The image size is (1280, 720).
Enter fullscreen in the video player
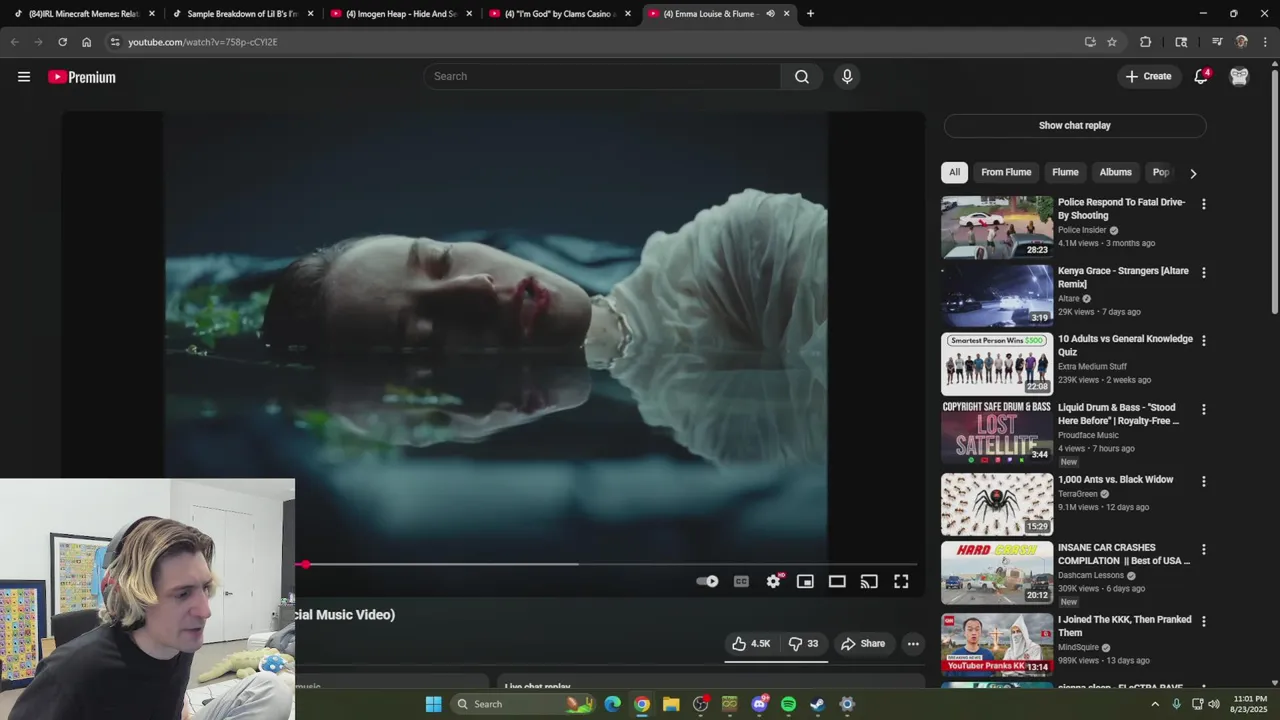click(901, 581)
